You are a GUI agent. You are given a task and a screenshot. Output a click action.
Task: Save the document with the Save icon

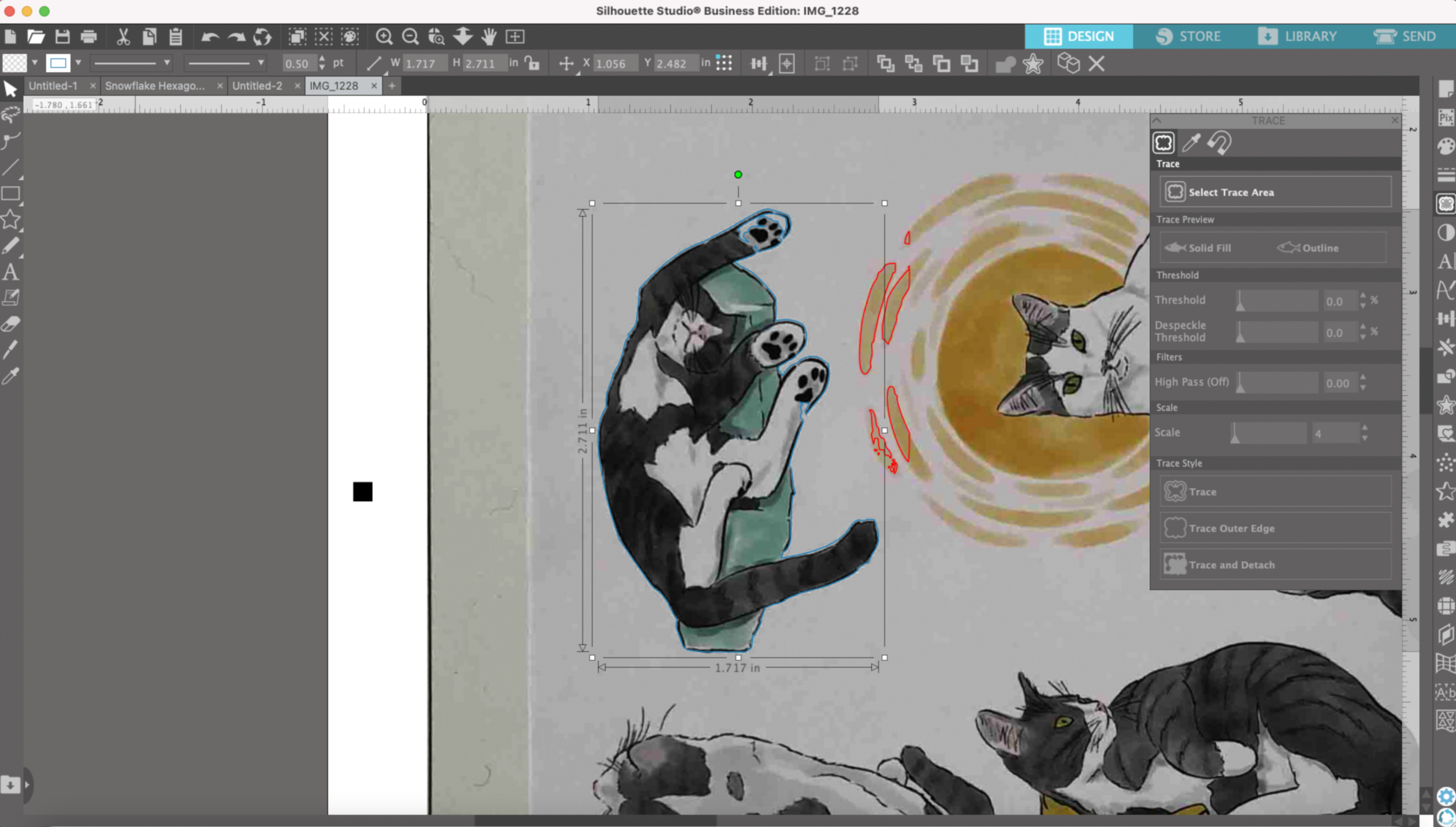(x=62, y=37)
